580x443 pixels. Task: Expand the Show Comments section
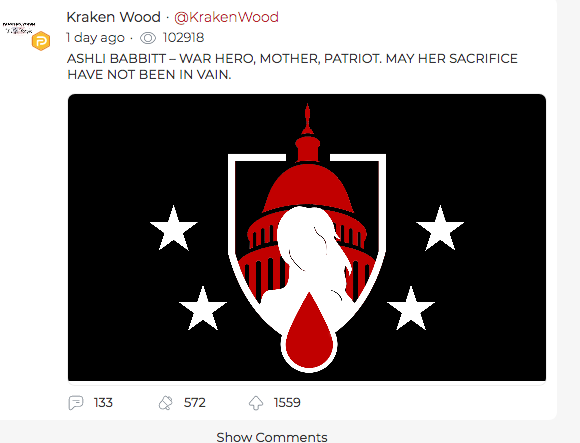click(x=272, y=437)
